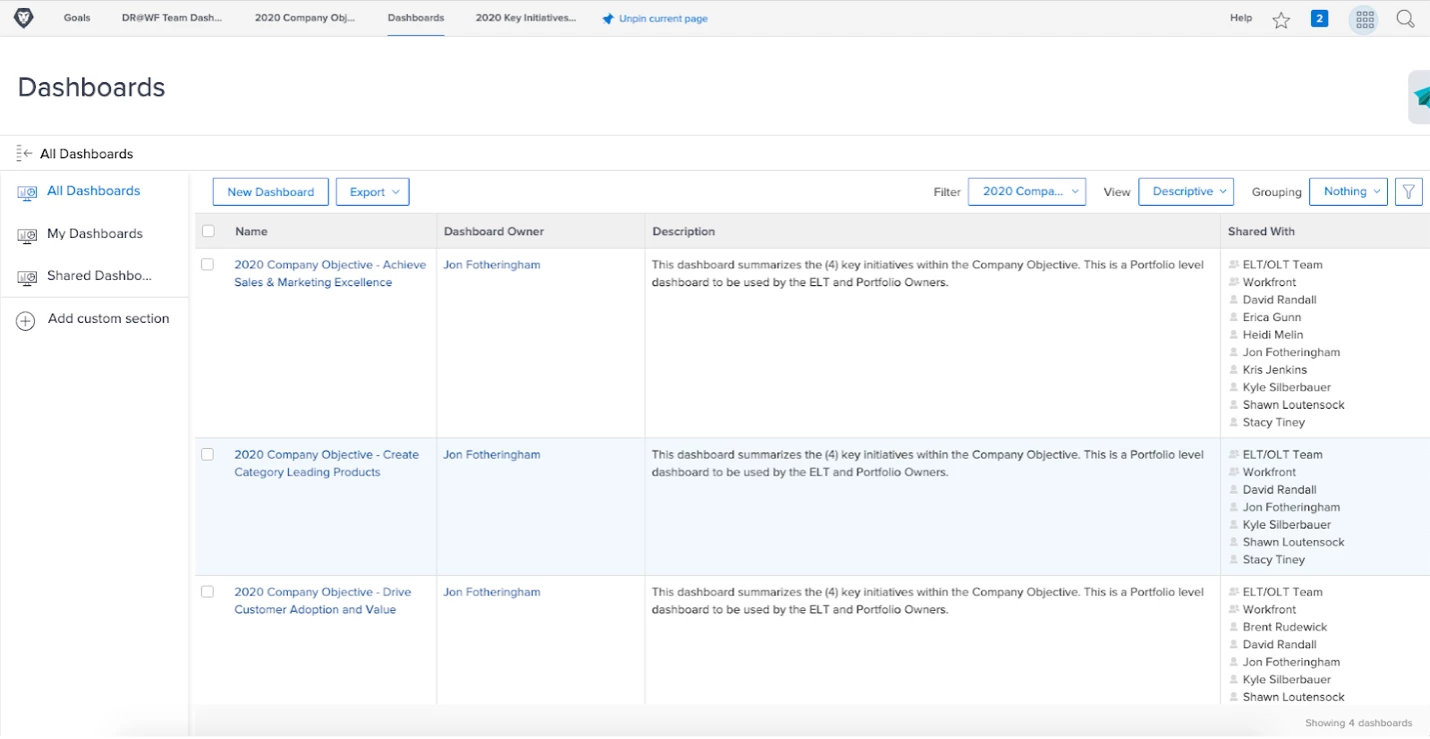Viewport: 1430px width, 739px height.
Task: Click the Workfront lion logo
Action: tap(23, 18)
